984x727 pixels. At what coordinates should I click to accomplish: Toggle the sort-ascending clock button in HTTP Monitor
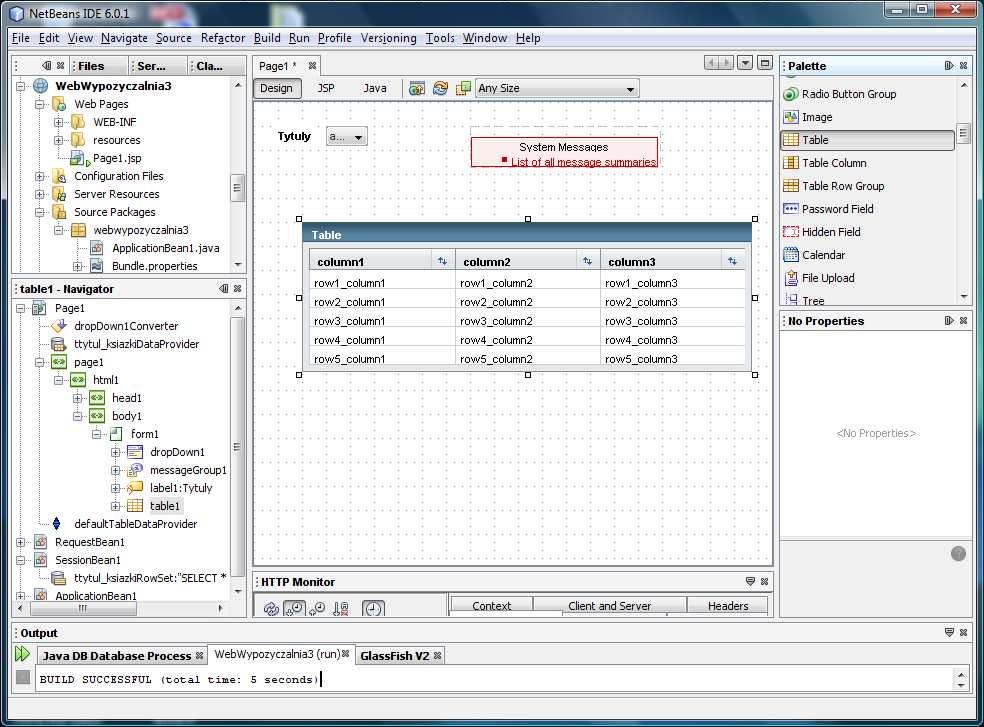(318, 608)
